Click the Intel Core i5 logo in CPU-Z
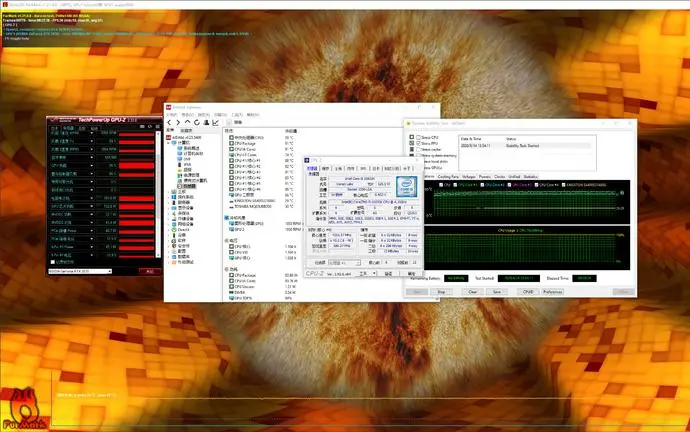This screenshot has height=432, width=690. click(x=406, y=186)
